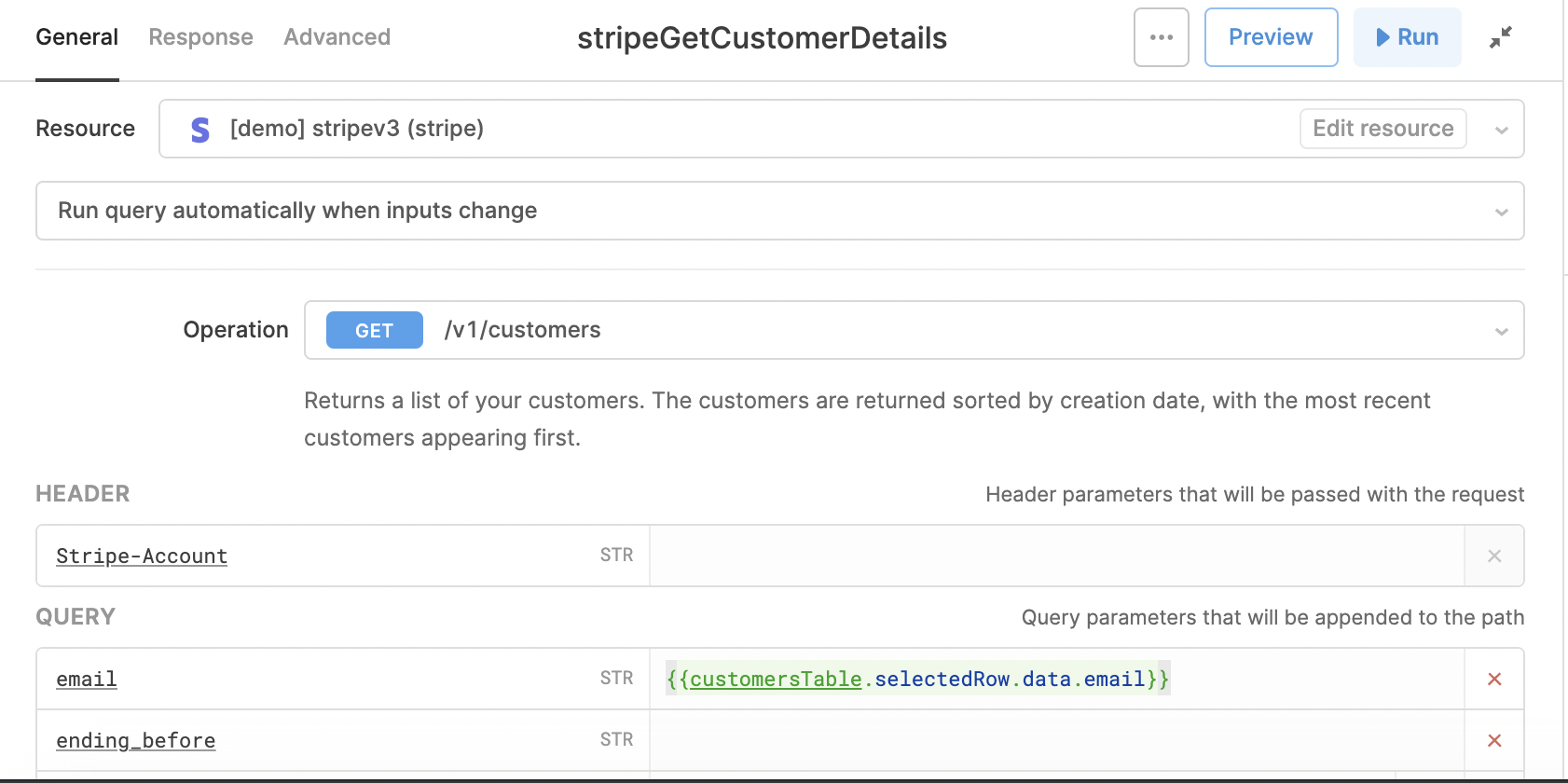Edit the email parameter value field
The width and height of the screenshot is (1568, 783).
point(1057,679)
